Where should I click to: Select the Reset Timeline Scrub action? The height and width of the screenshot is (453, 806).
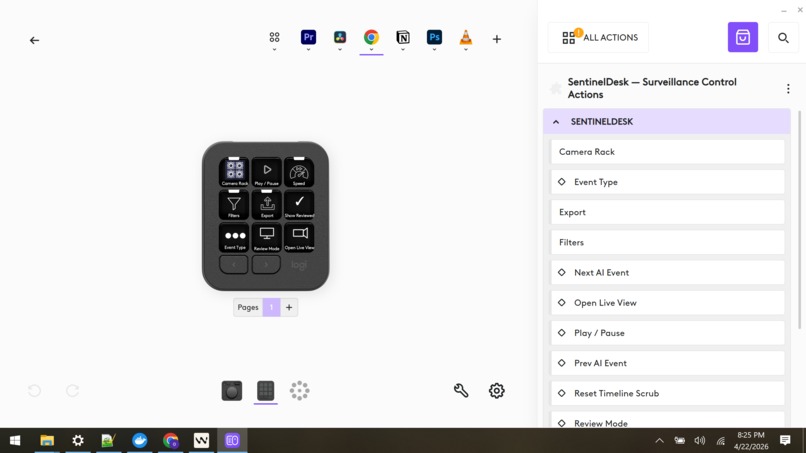point(668,393)
